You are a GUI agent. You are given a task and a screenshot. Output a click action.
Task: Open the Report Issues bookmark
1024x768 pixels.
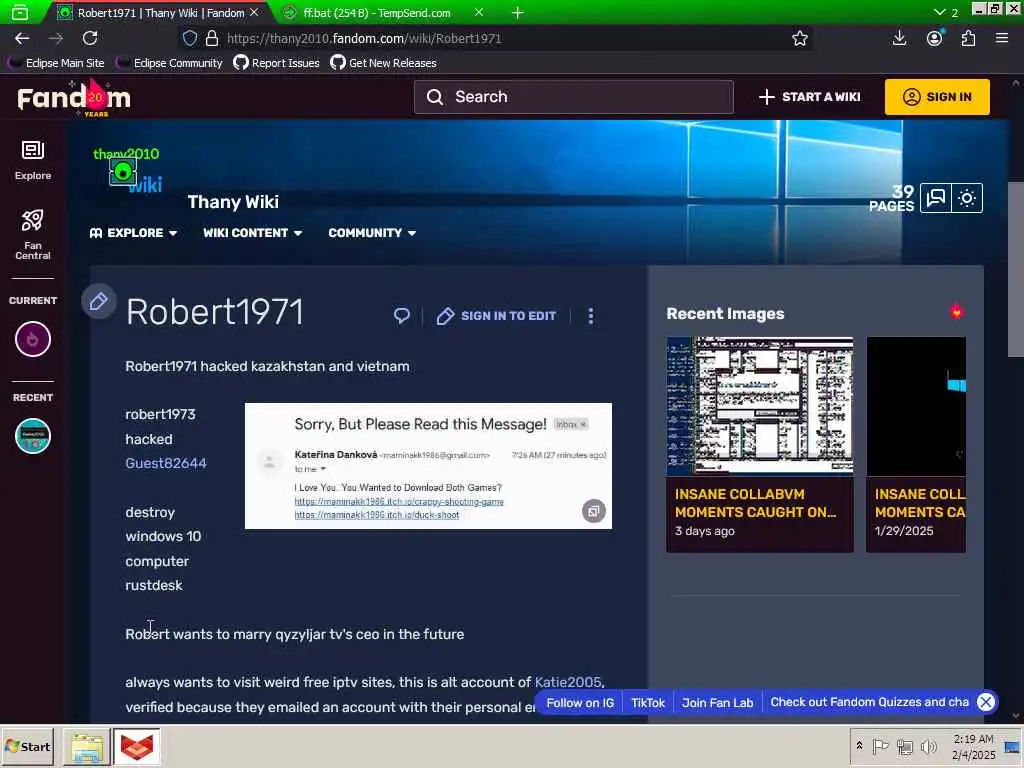pos(277,63)
